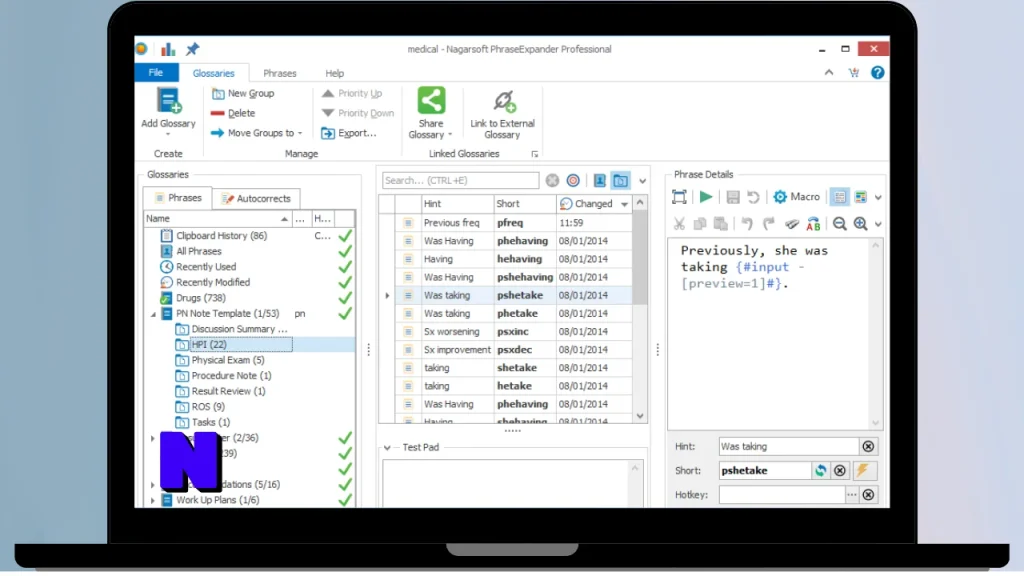Switch to the Phrases ribbon tab
Viewport: 1024px width, 576px height.
pyautogui.click(x=280, y=73)
